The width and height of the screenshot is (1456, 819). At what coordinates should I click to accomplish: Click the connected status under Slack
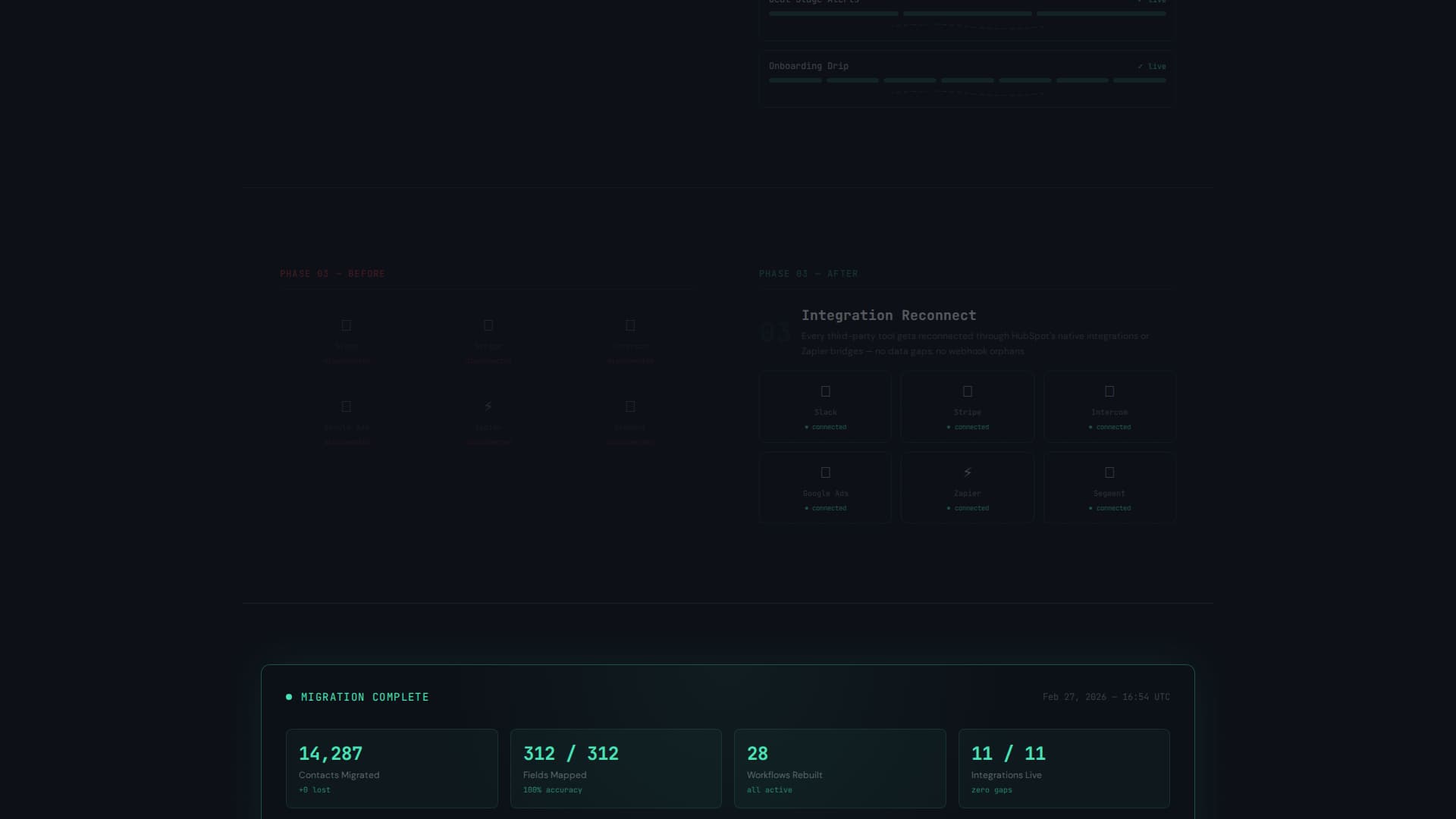click(x=826, y=428)
